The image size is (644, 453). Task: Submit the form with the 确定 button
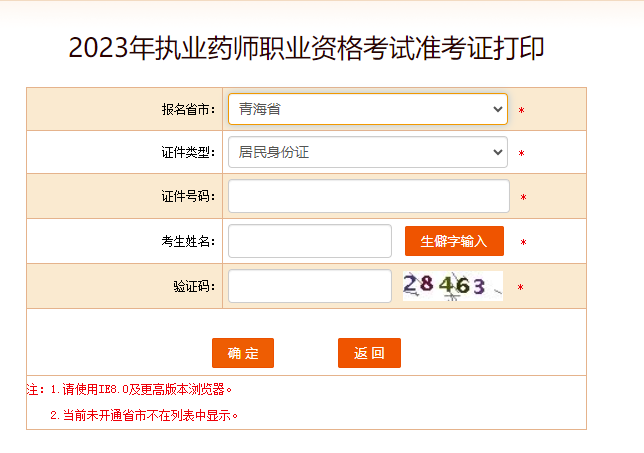[243, 353]
